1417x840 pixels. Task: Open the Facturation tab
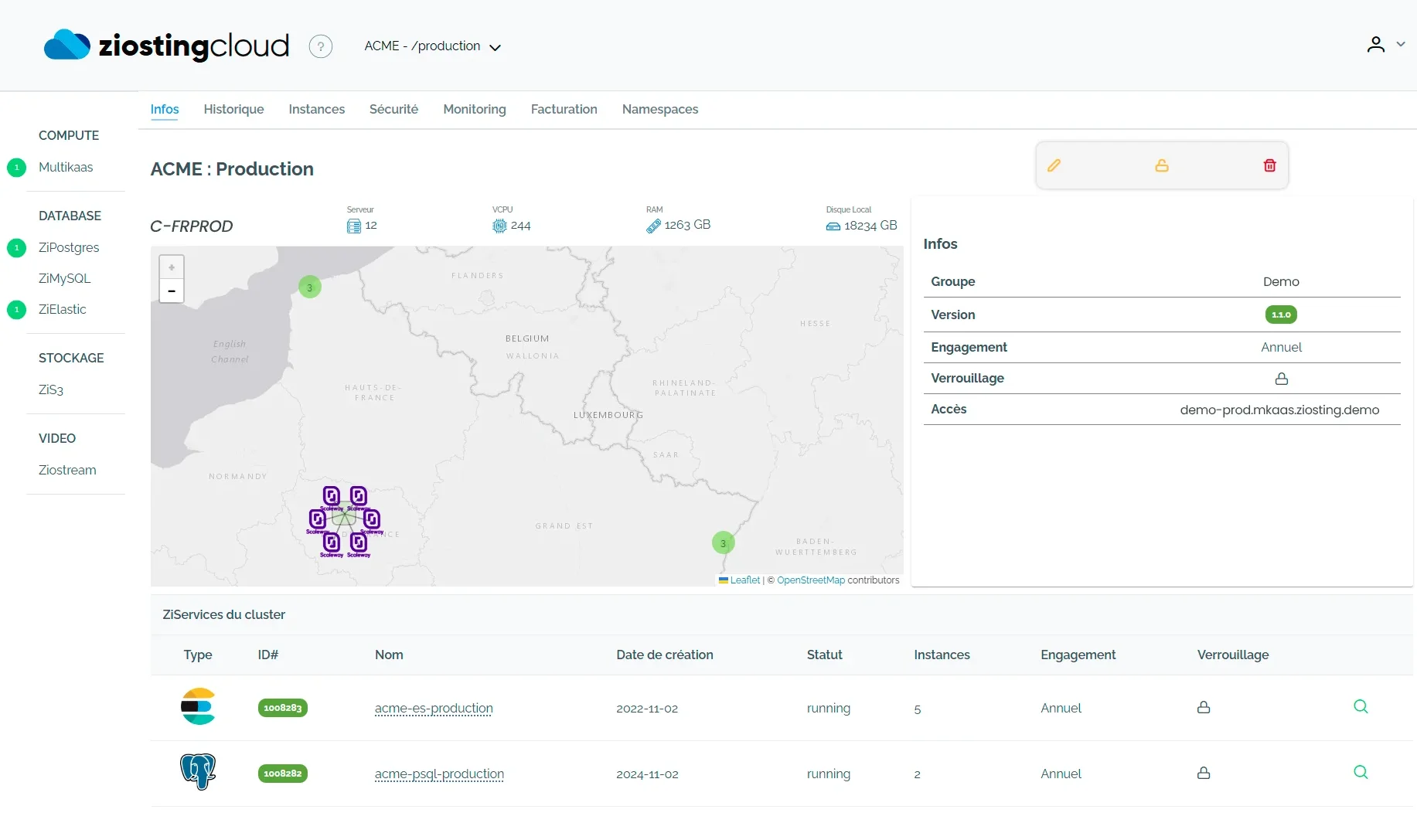[564, 110]
